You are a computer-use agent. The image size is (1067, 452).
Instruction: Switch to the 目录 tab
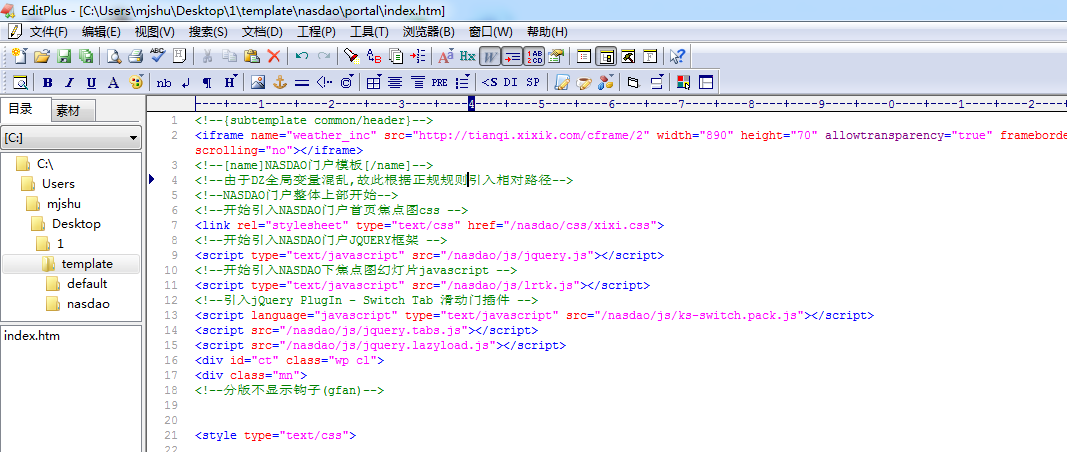tap(25, 109)
